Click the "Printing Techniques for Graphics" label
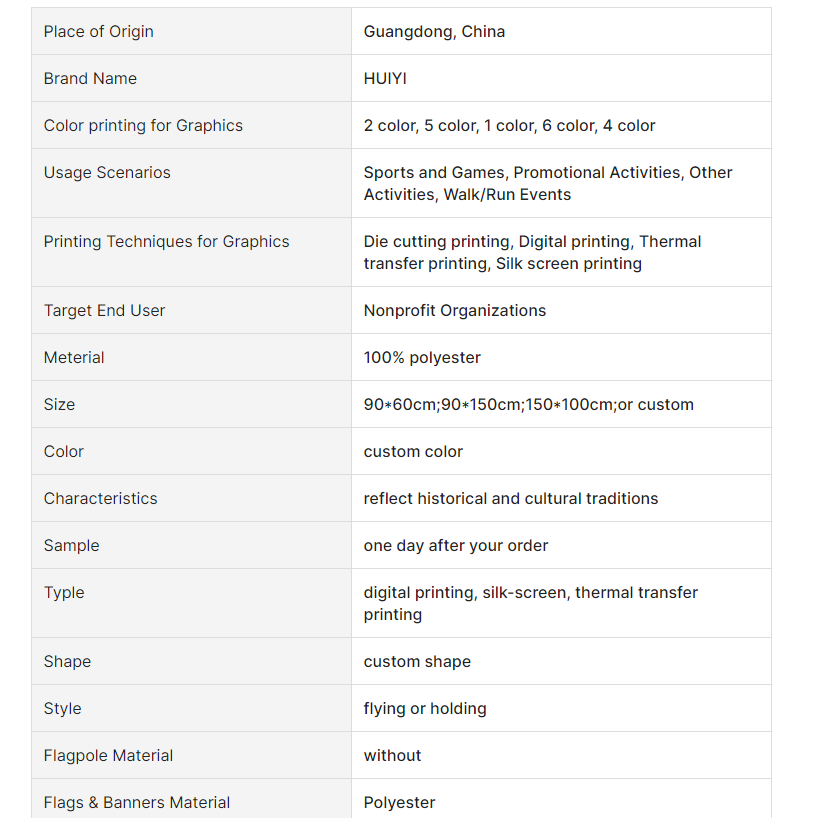Viewport: 819px width, 818px height. click(x=166, y=242)
